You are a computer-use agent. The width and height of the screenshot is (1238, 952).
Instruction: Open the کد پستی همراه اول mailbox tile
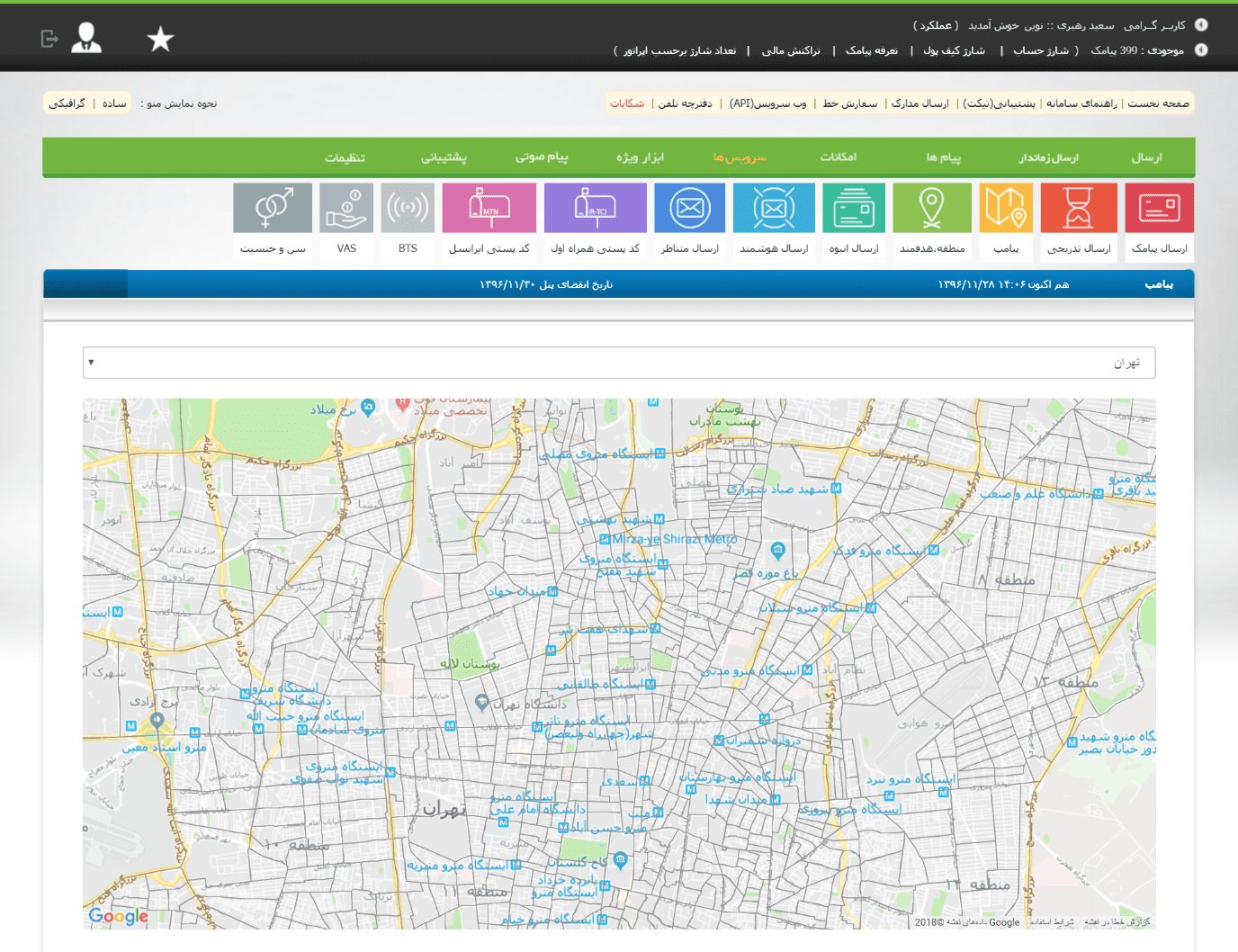click(x=596, y=221)
